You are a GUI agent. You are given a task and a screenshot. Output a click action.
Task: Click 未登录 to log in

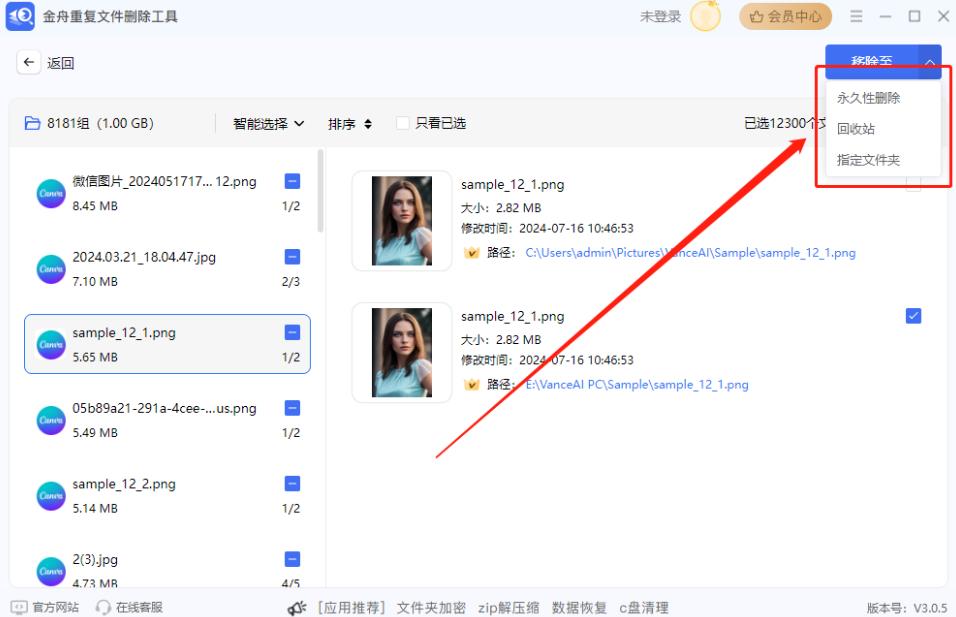pyautogui.click(x=660, y=16)
